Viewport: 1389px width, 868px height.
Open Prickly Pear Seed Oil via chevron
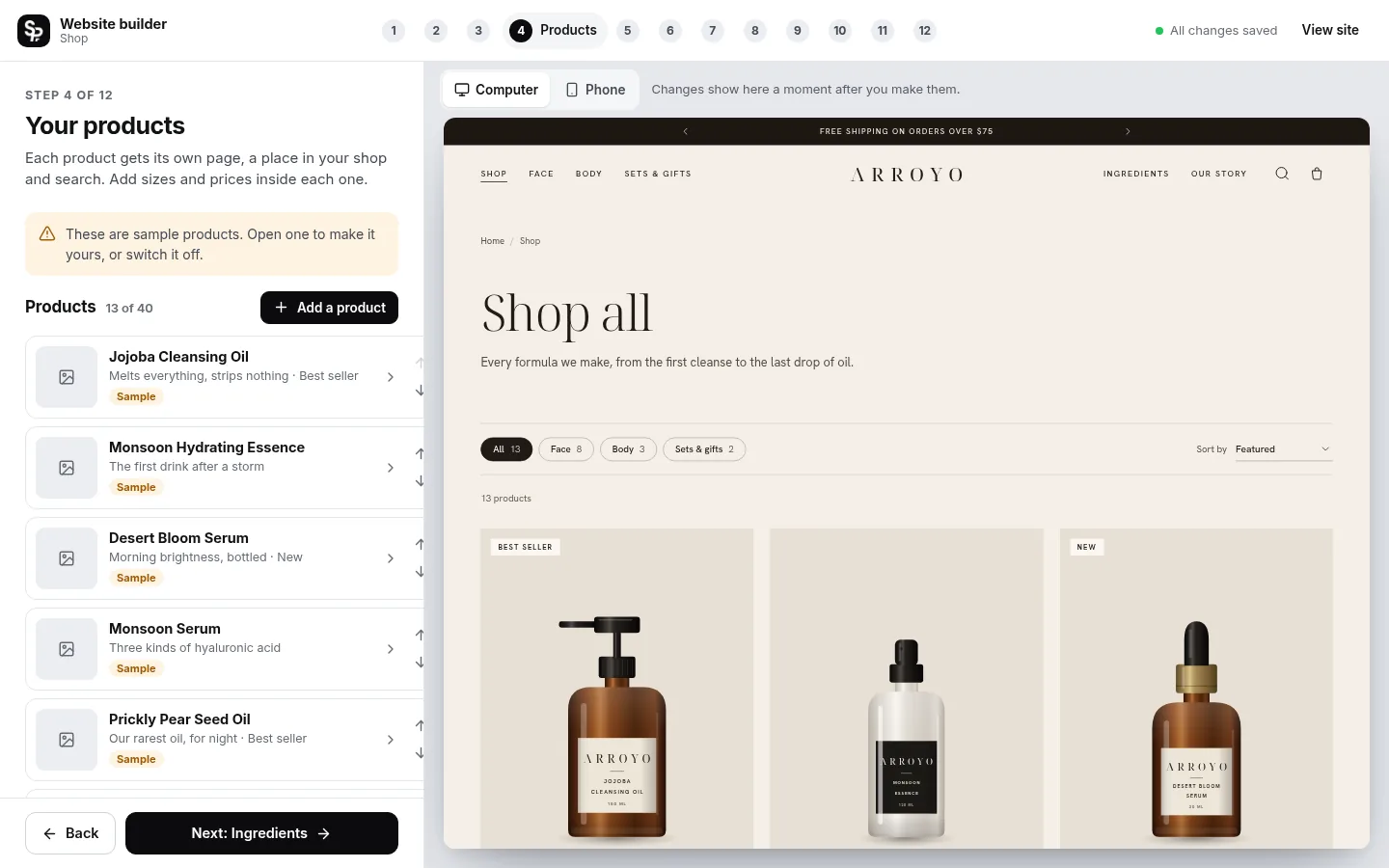coord(391,740)
